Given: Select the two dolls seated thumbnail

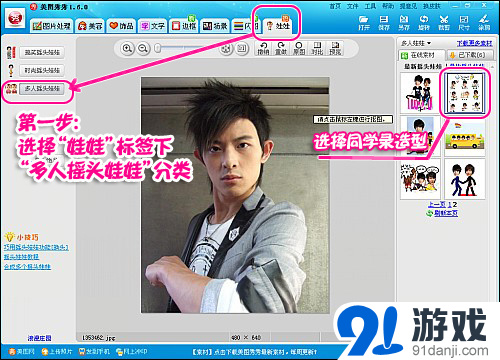Looking at the screenshot, I should (420, 93).
